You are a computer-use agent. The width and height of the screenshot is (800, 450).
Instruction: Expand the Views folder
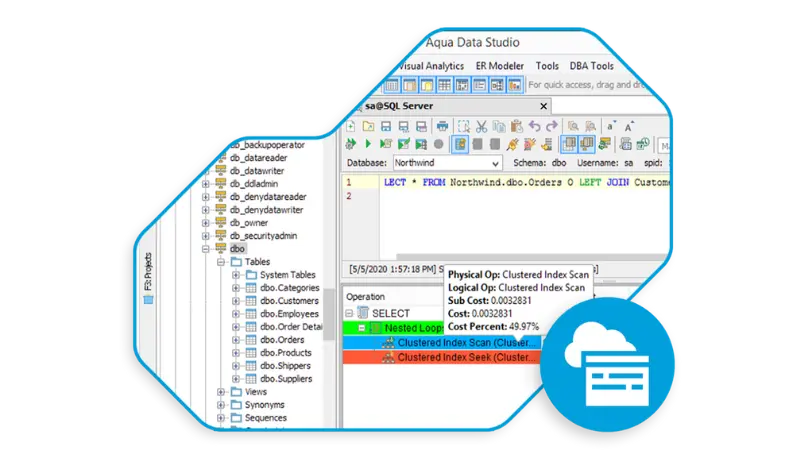coord(221,392)
